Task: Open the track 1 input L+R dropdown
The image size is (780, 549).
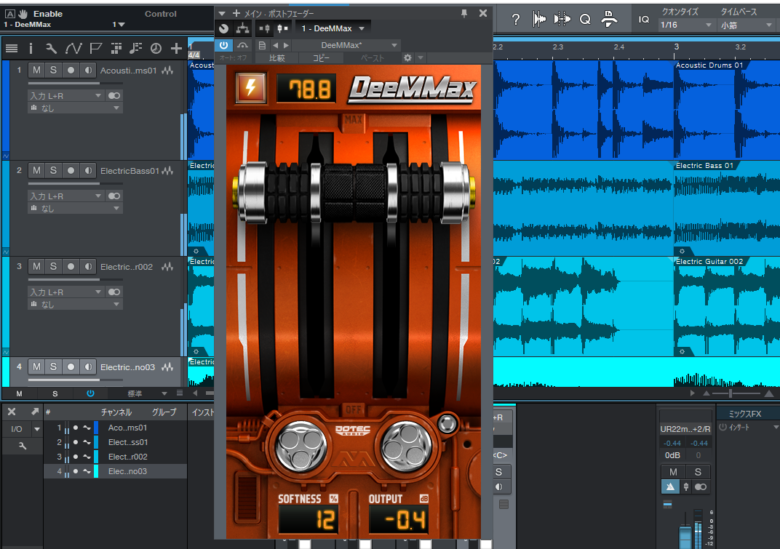Action: pyautogui.click(x=65, y=95)
